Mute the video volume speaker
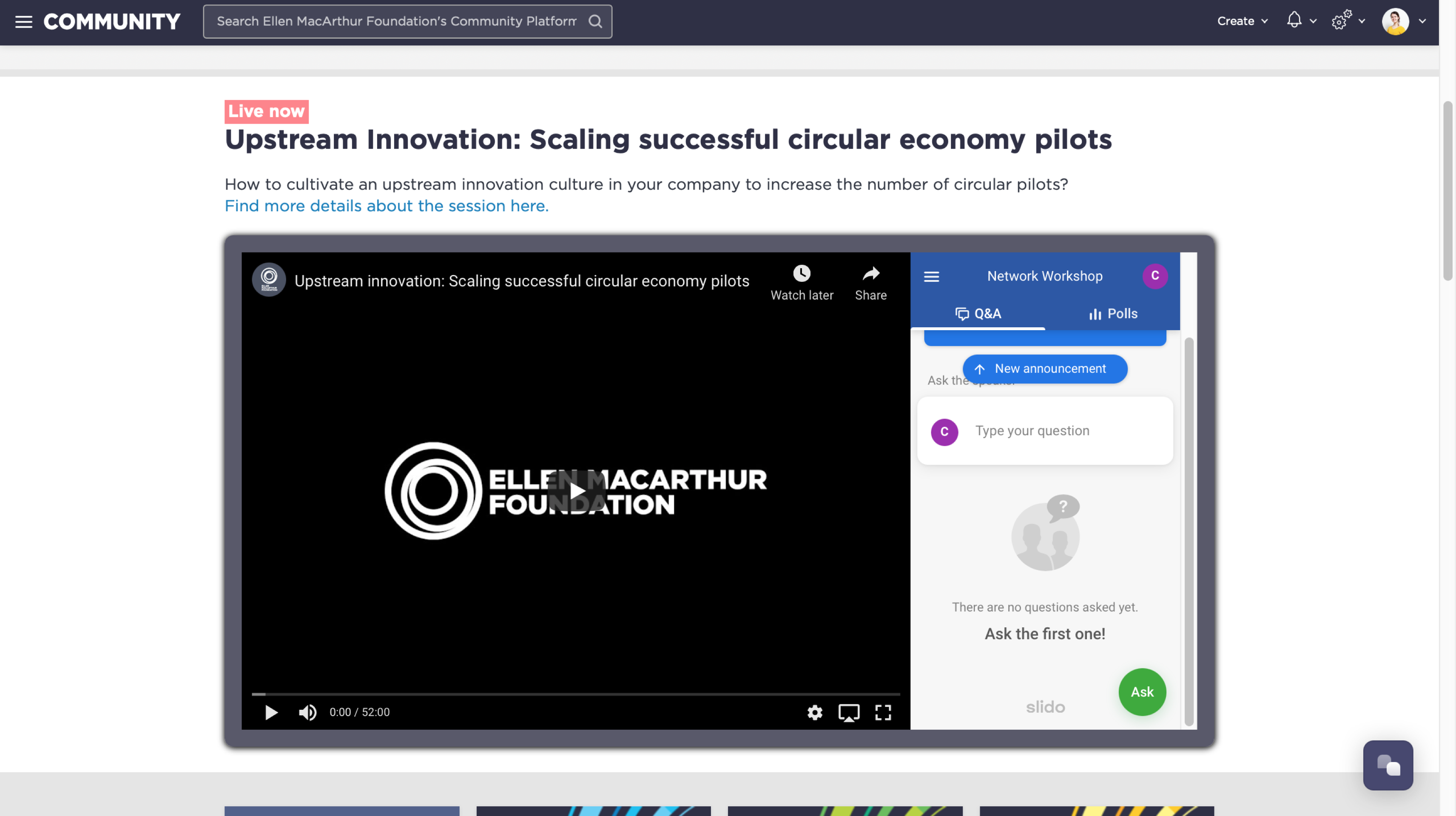Screen dimensions: 1456x816 tap(307, 712)
